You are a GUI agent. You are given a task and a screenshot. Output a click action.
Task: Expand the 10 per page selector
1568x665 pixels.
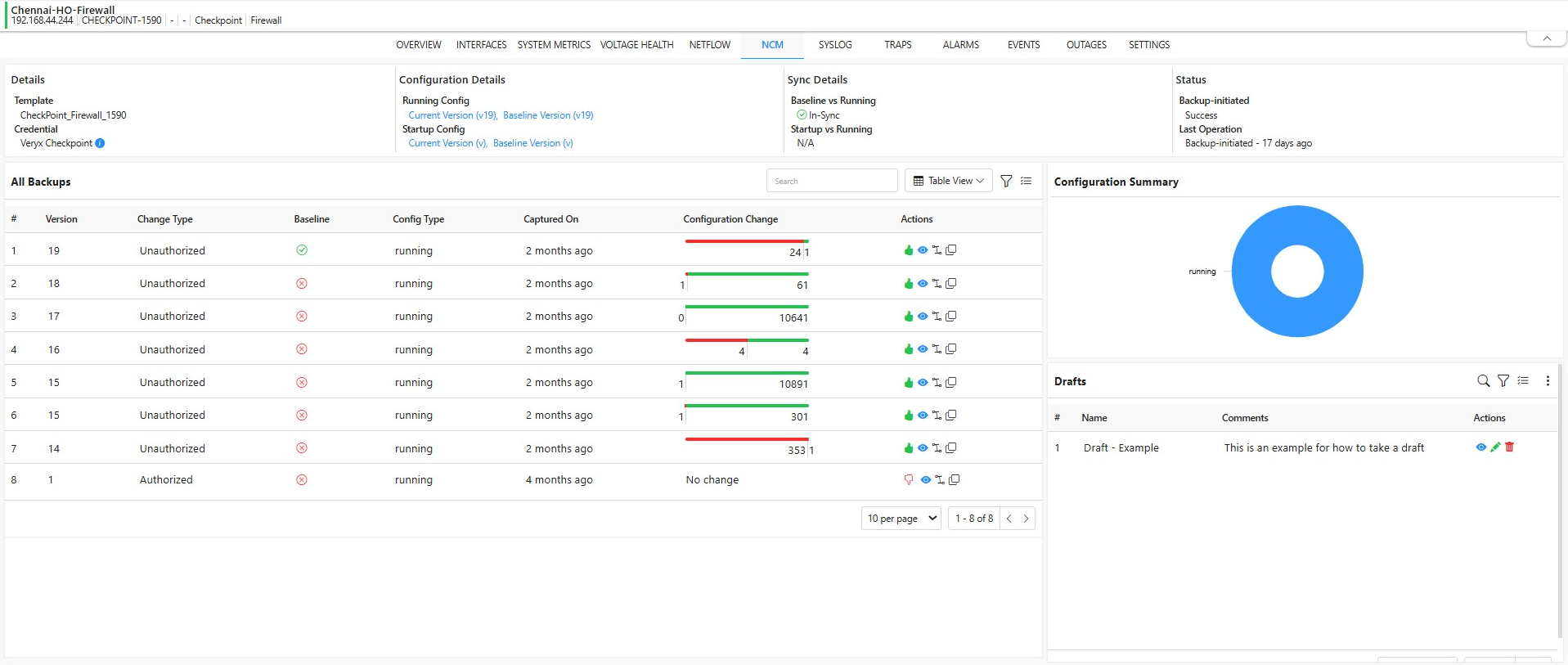point(901,519)
